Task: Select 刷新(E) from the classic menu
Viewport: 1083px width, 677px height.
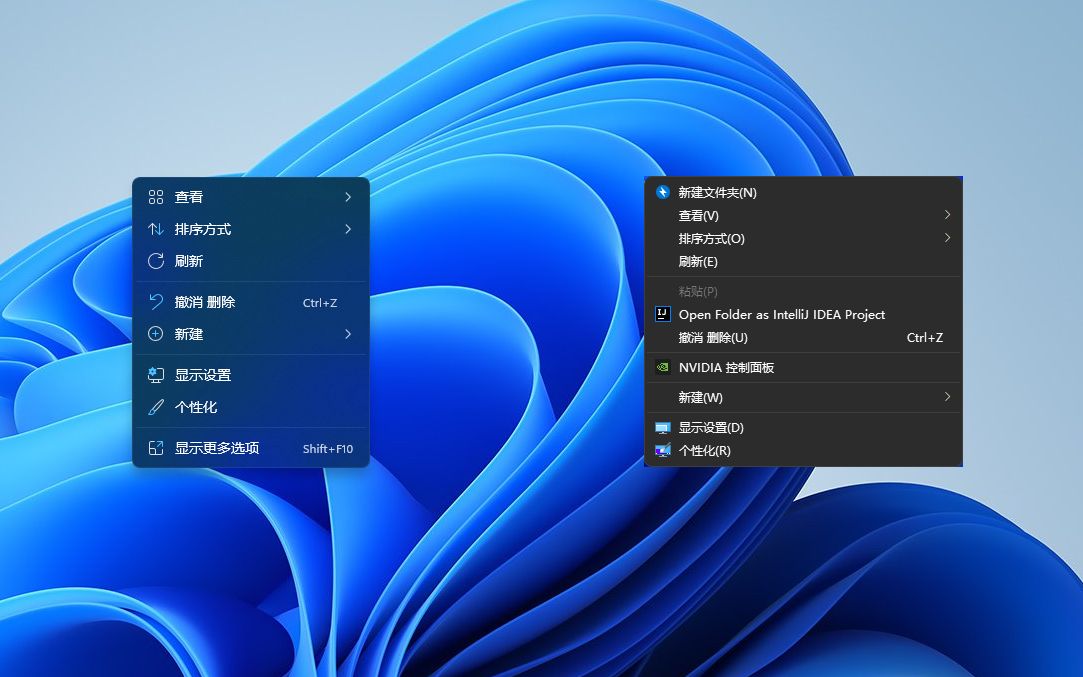Action: (x=700, y=261)
